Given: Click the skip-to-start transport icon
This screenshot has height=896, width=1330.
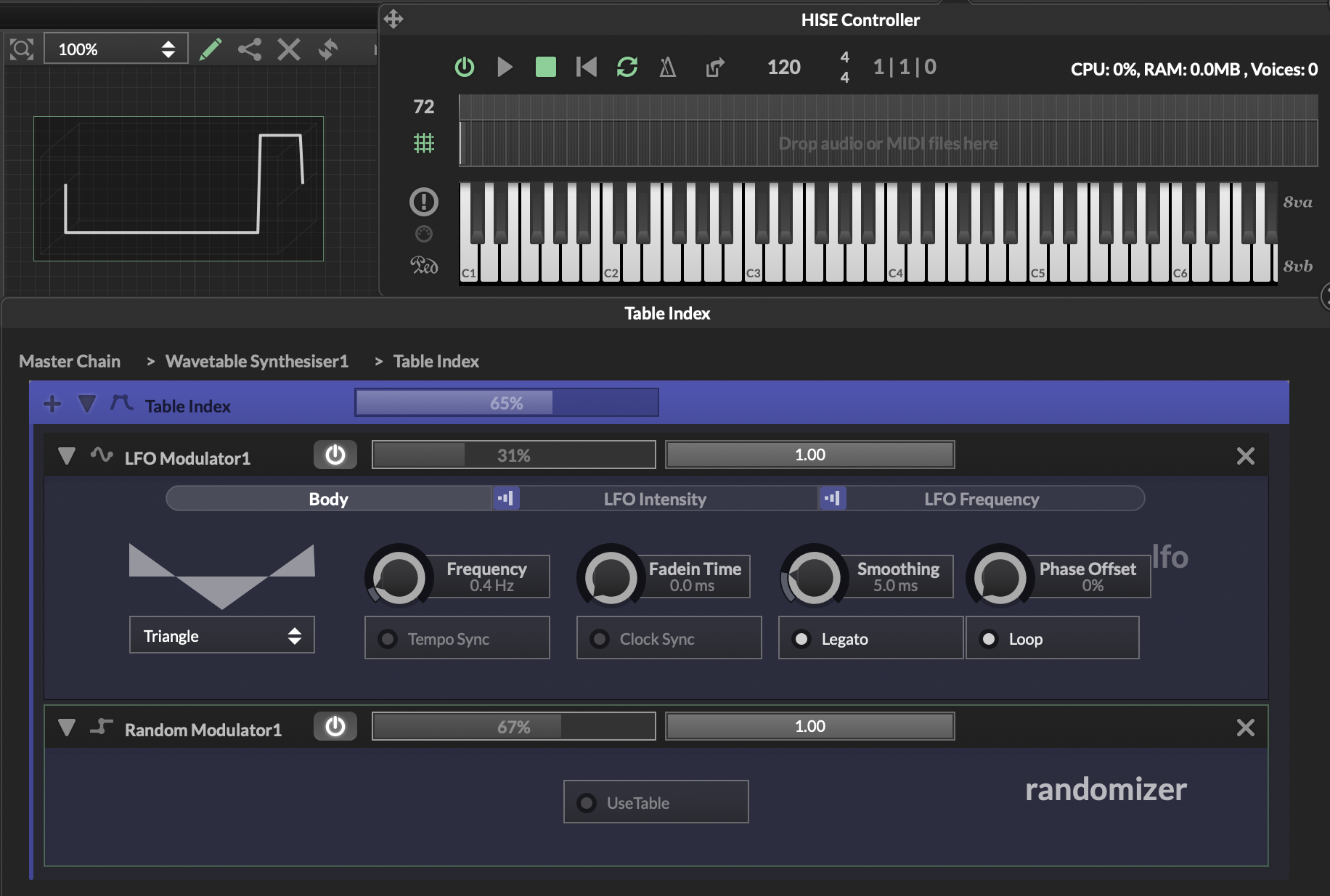Looking at the screenshot, I should (586, 68).
